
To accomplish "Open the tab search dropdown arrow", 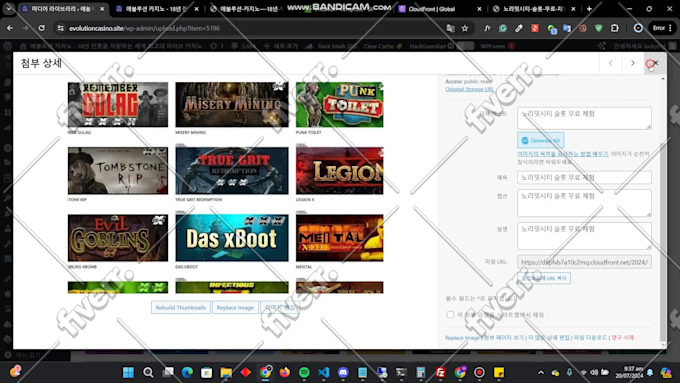I will (9, 9).
